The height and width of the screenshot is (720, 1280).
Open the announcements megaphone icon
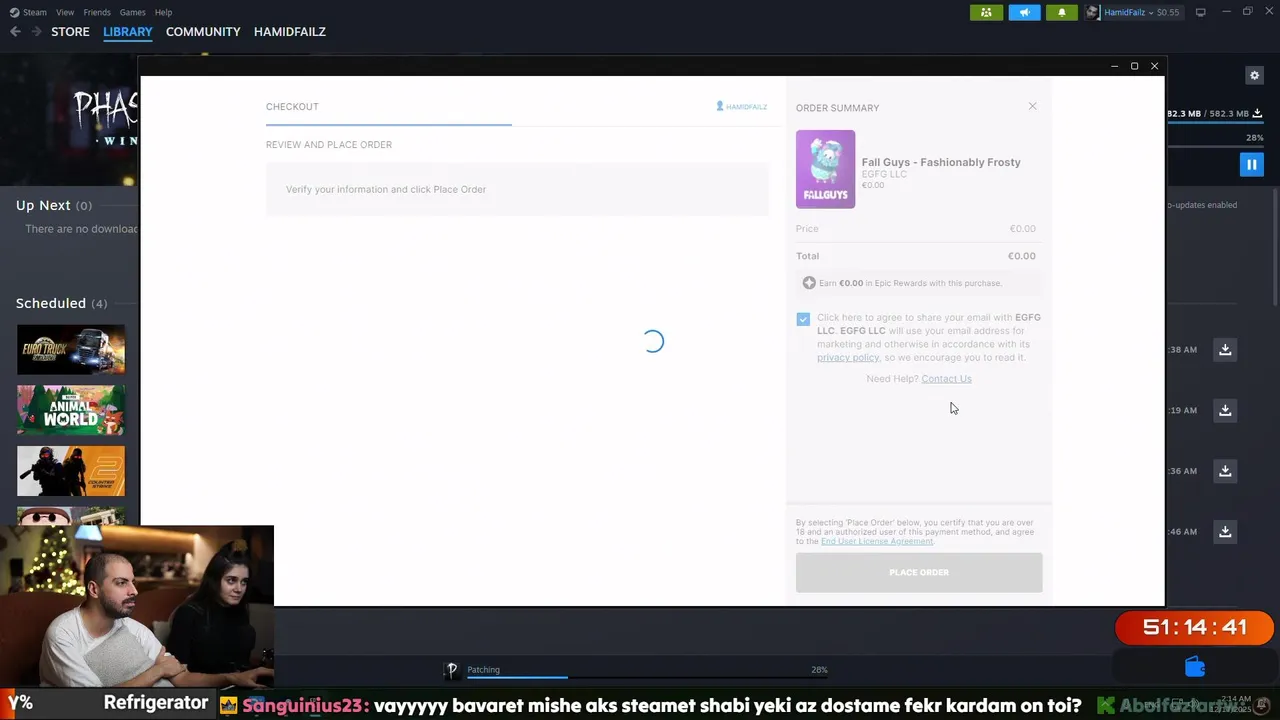click(x=1024, y=12)
